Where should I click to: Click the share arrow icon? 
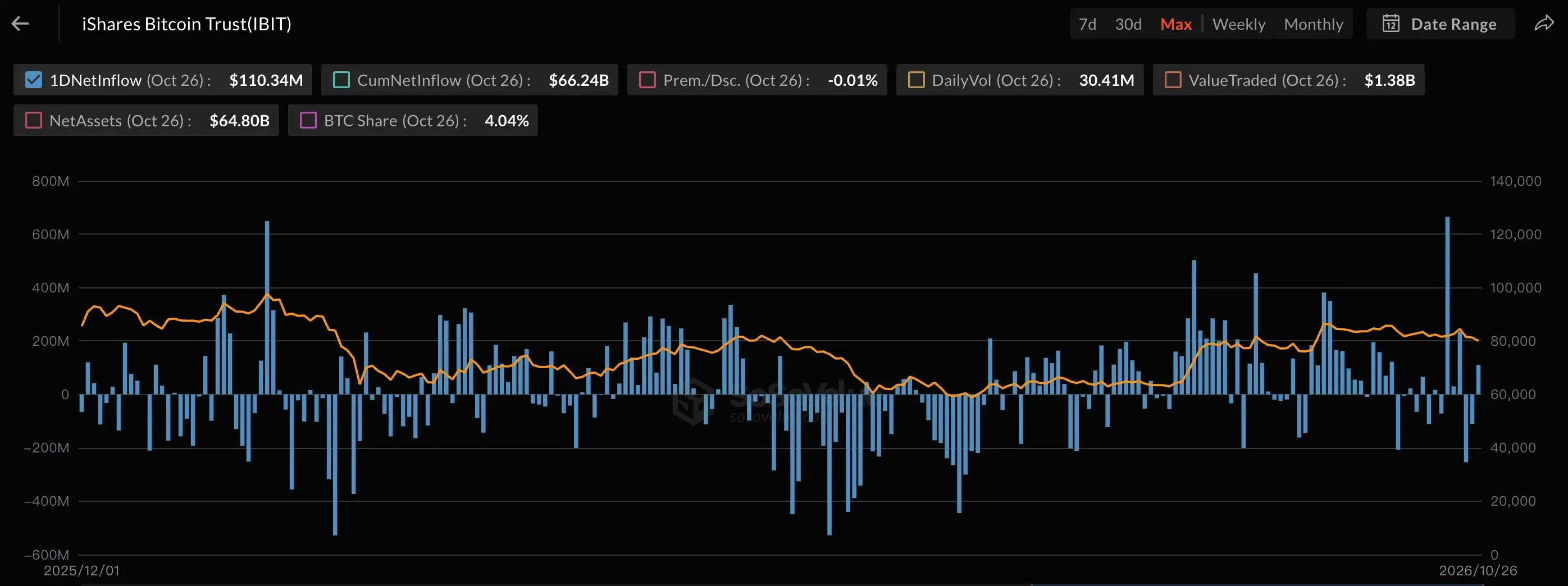pos(1544,24)
